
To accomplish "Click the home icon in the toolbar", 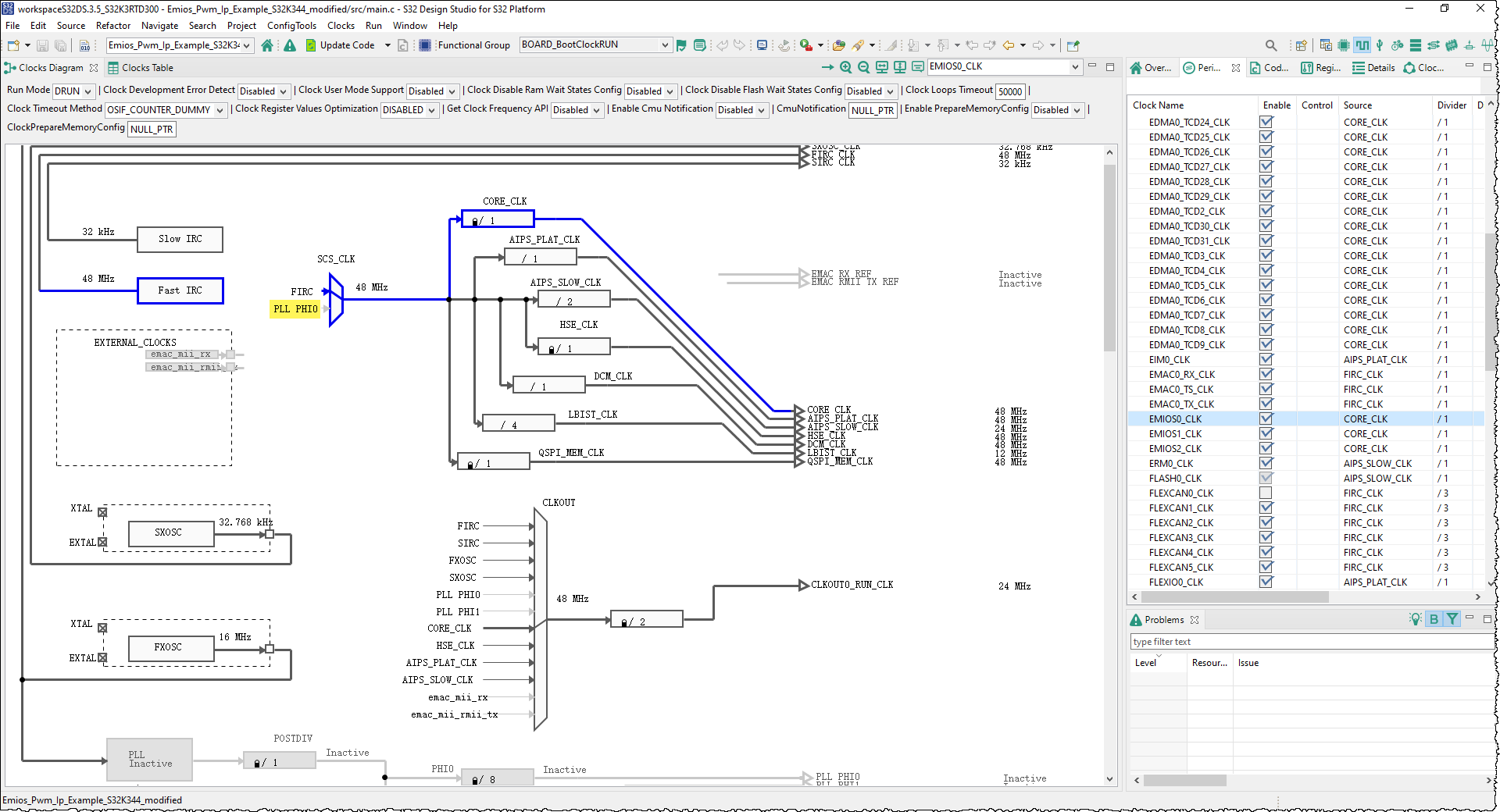I will 267,45.
